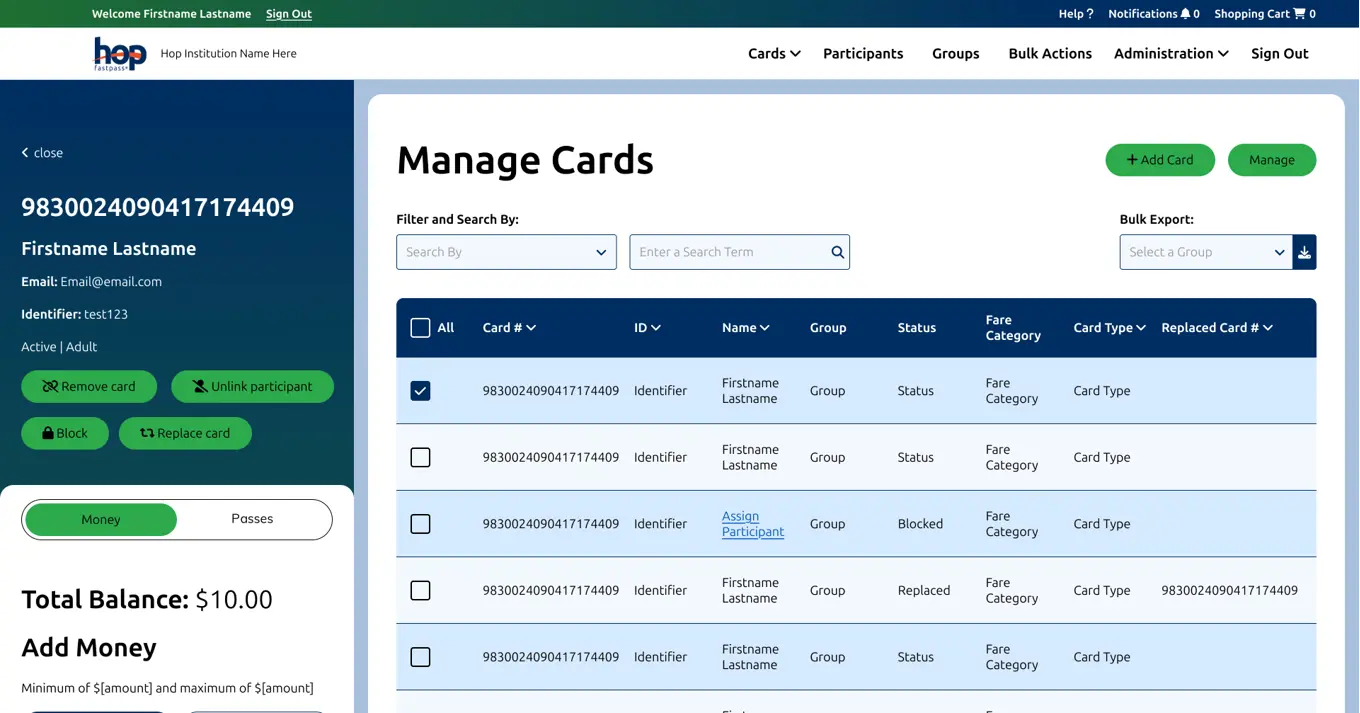Click the Enter a Search Term field
The image size is (1360, 713).
pos(728,252)
